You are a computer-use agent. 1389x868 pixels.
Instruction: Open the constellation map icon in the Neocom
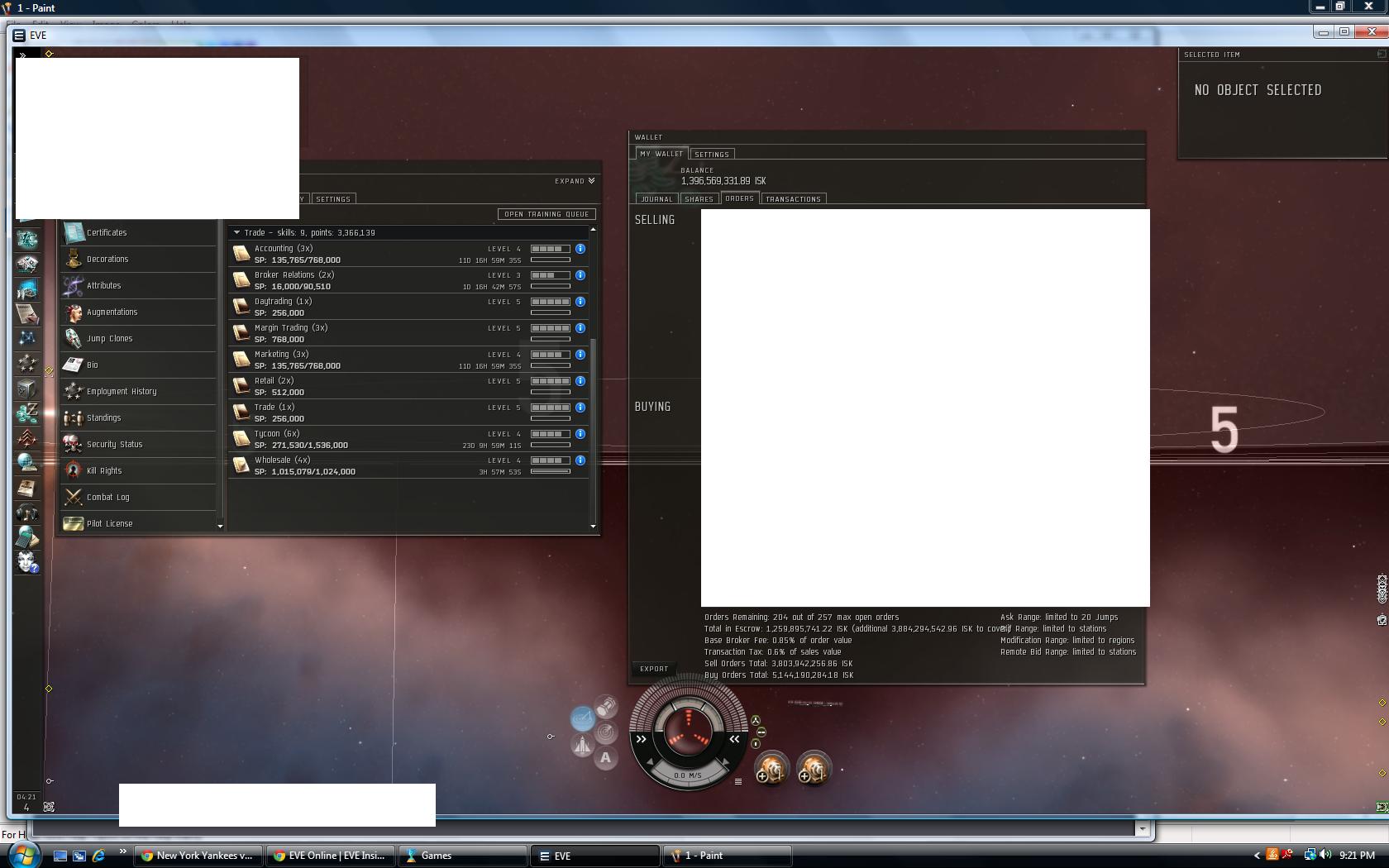pos(27,338)
